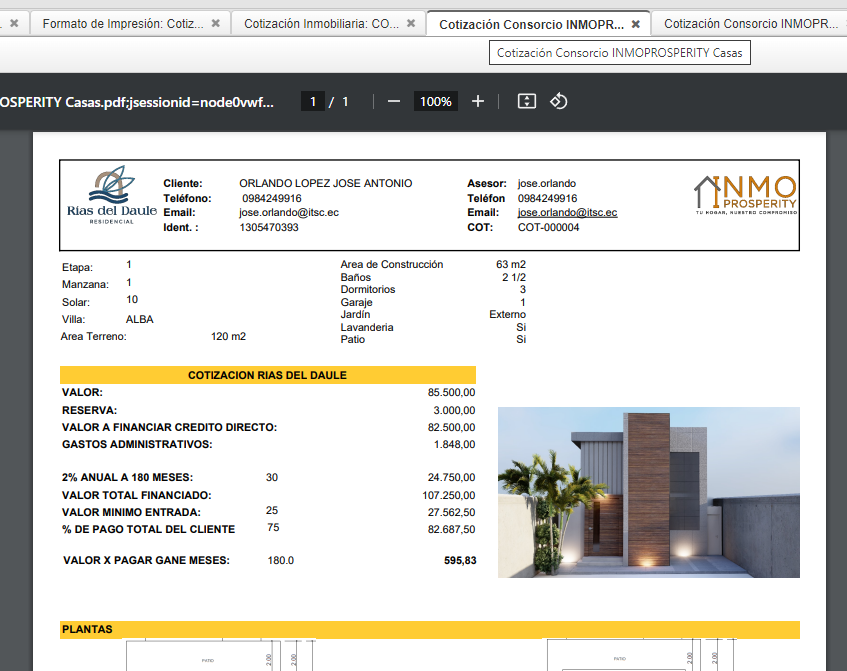This screenshot has height=671, width=847.
Task: Click the house rendering image
Action: [648, 492]
